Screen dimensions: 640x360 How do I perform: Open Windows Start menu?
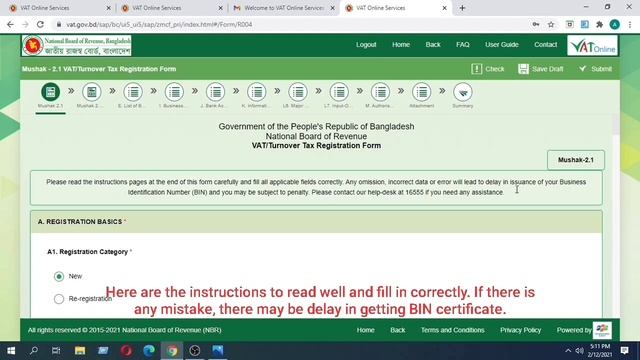click(11, 351)
